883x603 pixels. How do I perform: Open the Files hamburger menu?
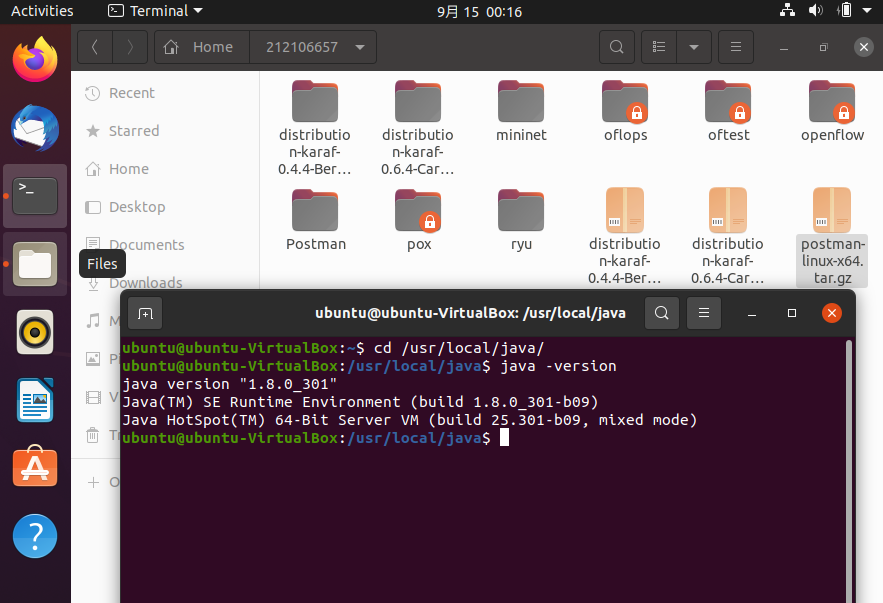point(735,47)
